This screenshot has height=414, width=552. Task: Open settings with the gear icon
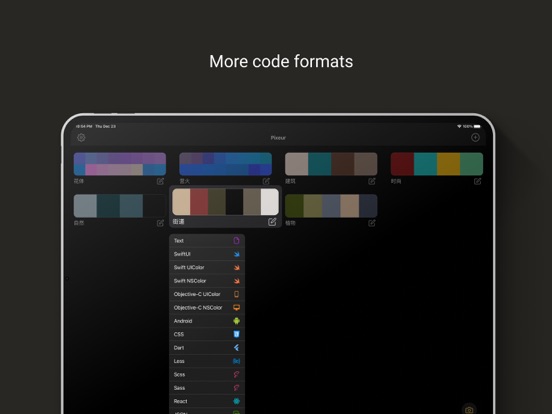81,138
